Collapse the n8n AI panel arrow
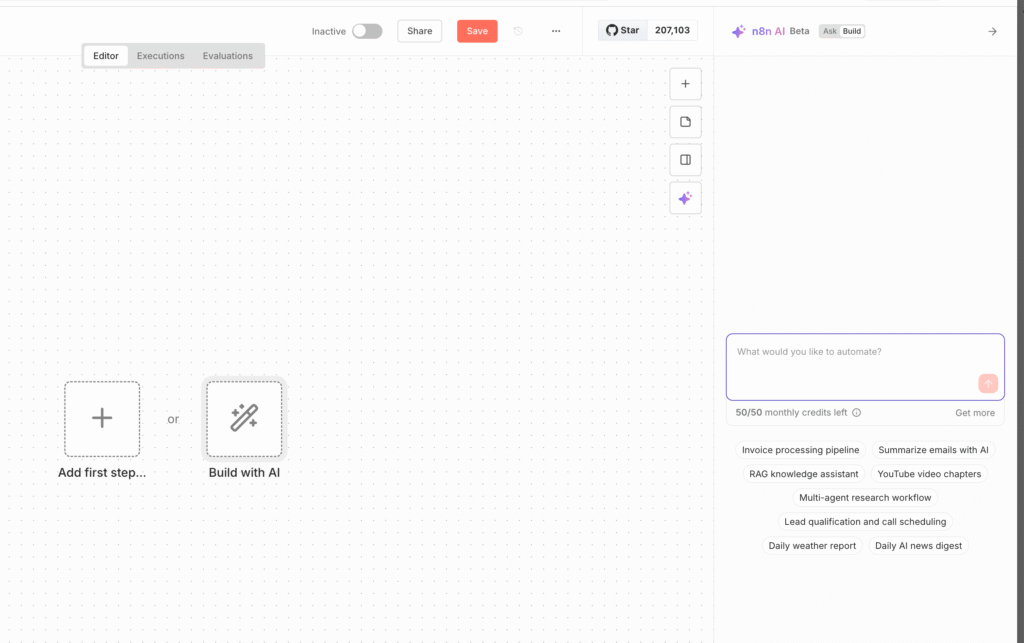 pyautogui.click(x=992, y=31)
